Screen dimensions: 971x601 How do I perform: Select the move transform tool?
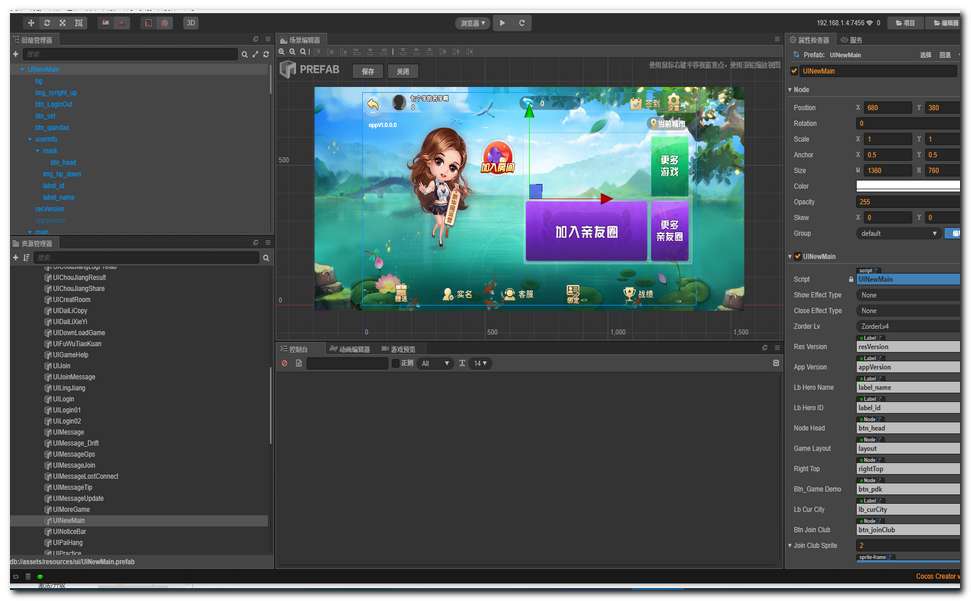31,22
